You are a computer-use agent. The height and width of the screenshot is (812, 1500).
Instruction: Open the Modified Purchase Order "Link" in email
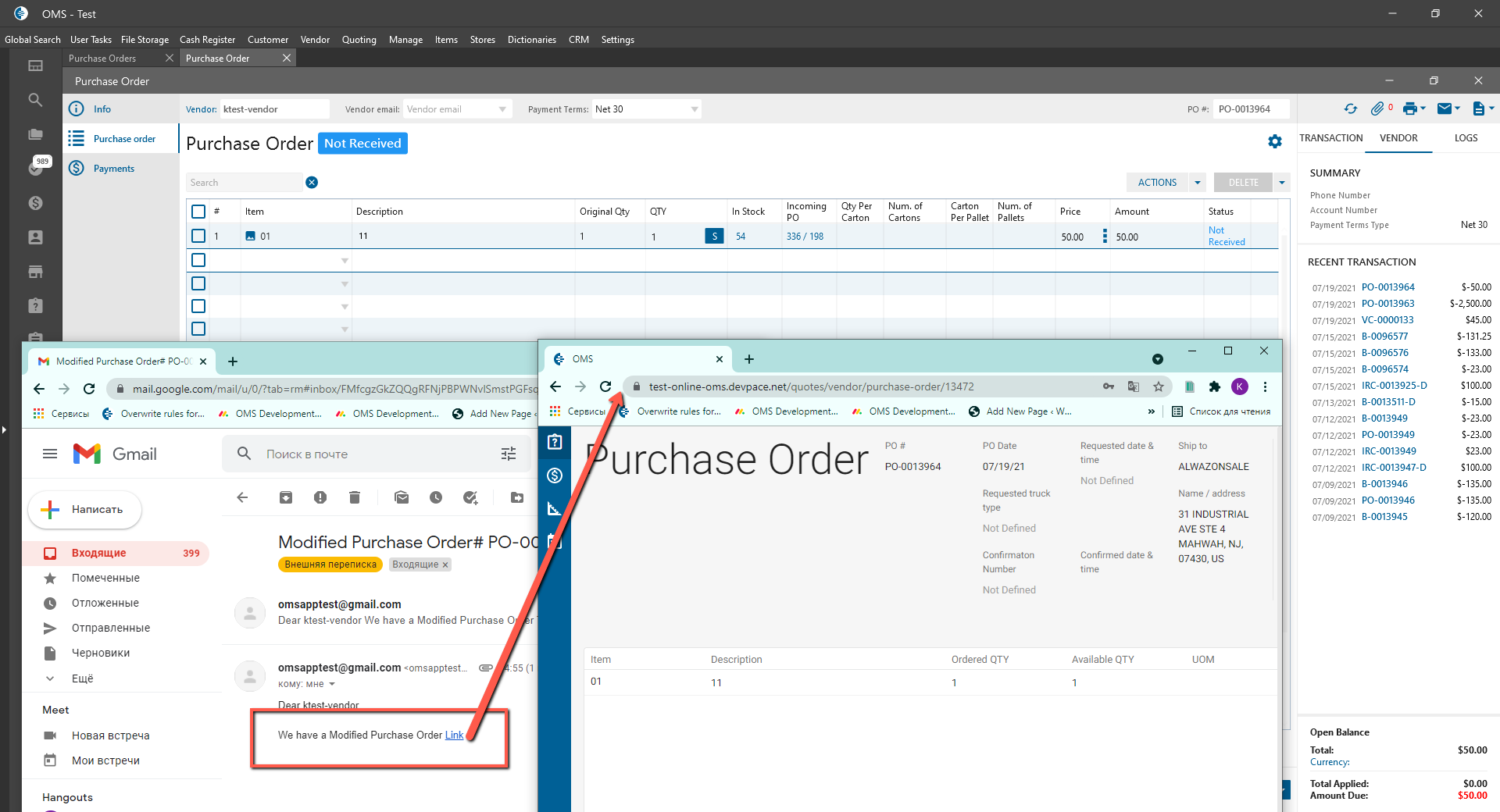(454, 735)
